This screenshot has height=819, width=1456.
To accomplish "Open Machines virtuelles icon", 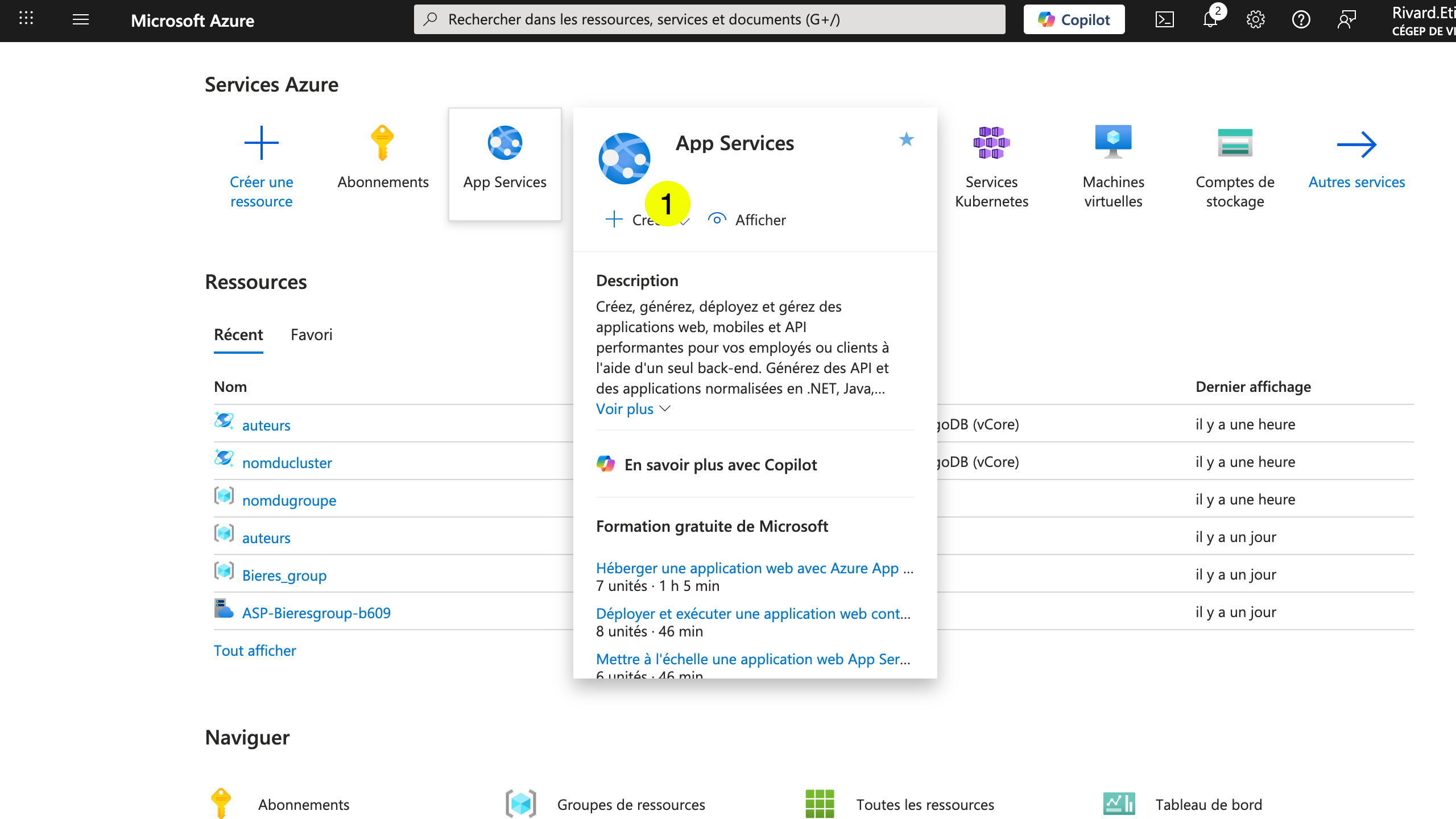I will point(1112,143).
